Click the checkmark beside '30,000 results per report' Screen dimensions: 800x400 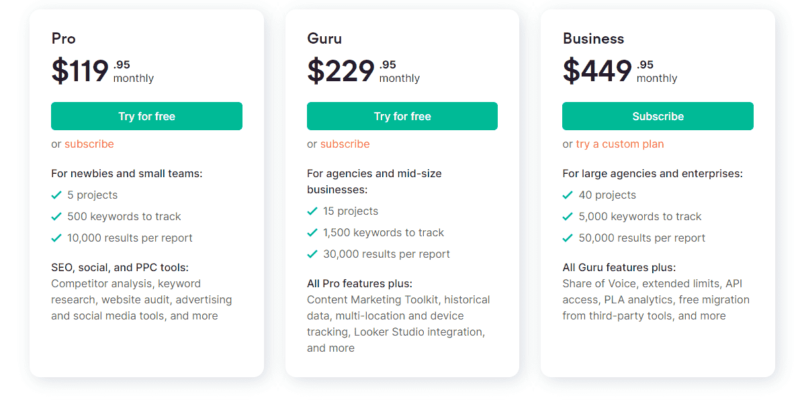[x=312, y=254]
